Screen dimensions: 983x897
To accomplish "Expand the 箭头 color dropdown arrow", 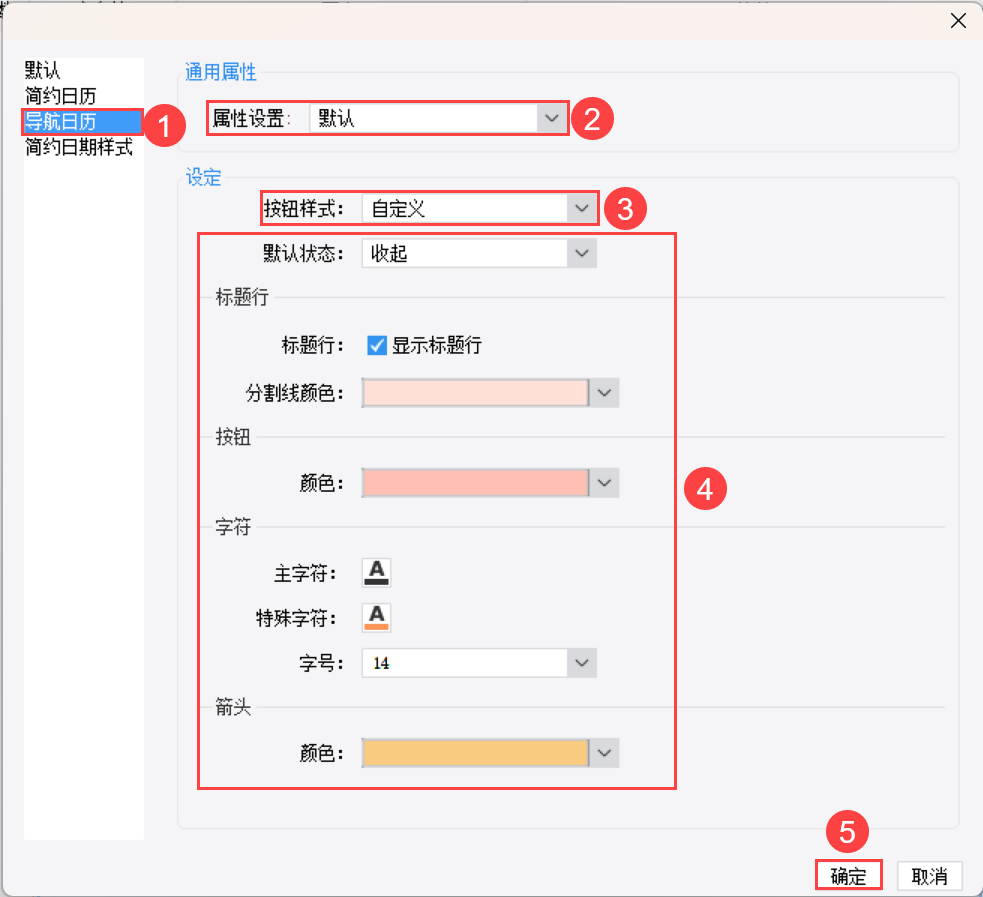I will point(604,753).
